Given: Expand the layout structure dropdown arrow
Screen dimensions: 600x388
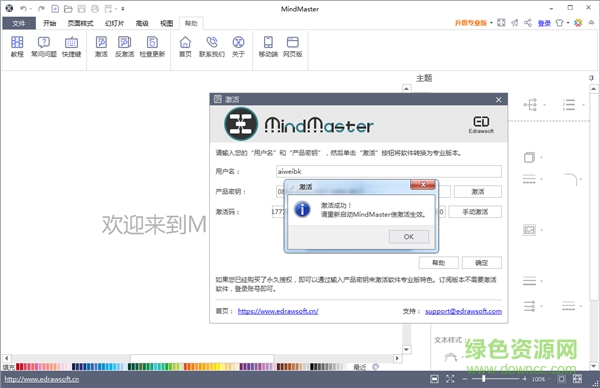Looking at the screenshot, I should (545, 104).
